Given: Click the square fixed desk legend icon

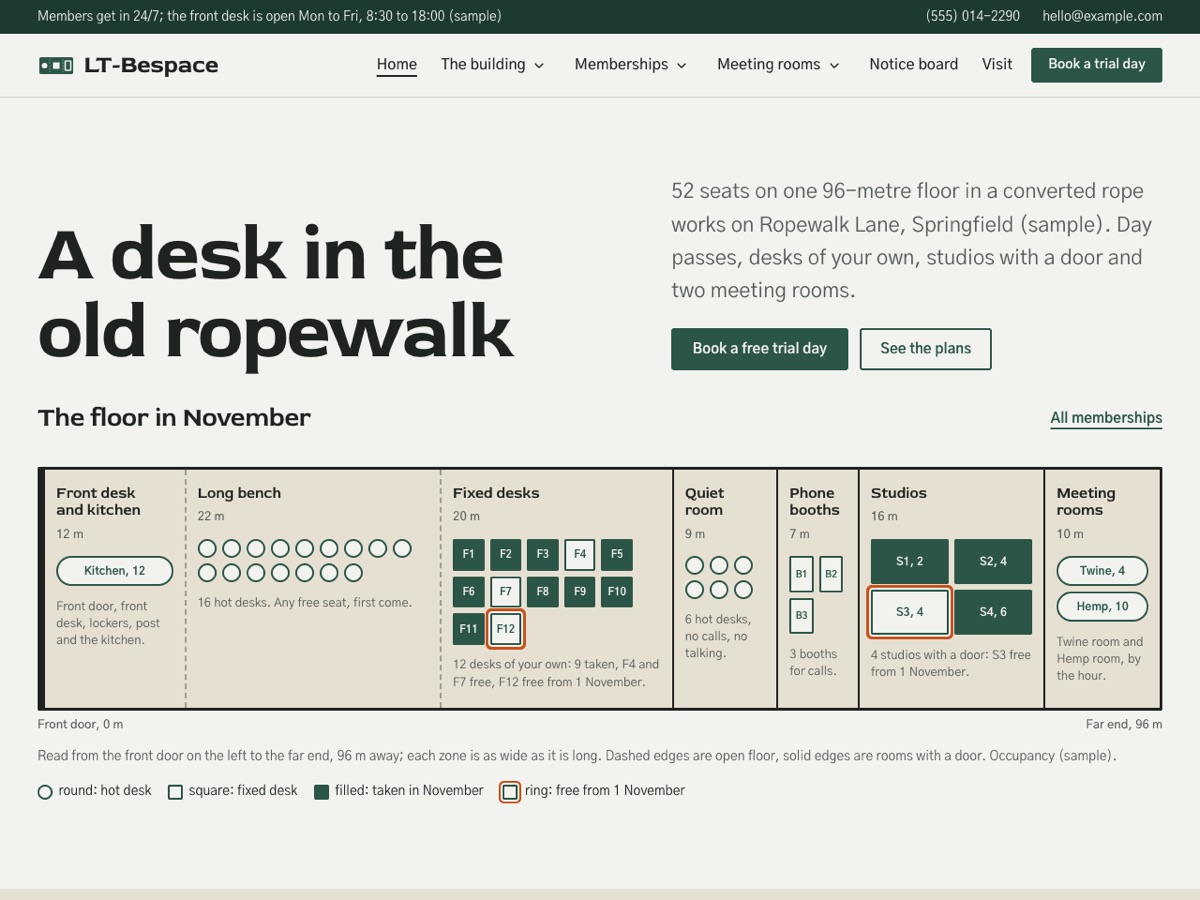Looking at the screenshot, I should tap(175, 792).
